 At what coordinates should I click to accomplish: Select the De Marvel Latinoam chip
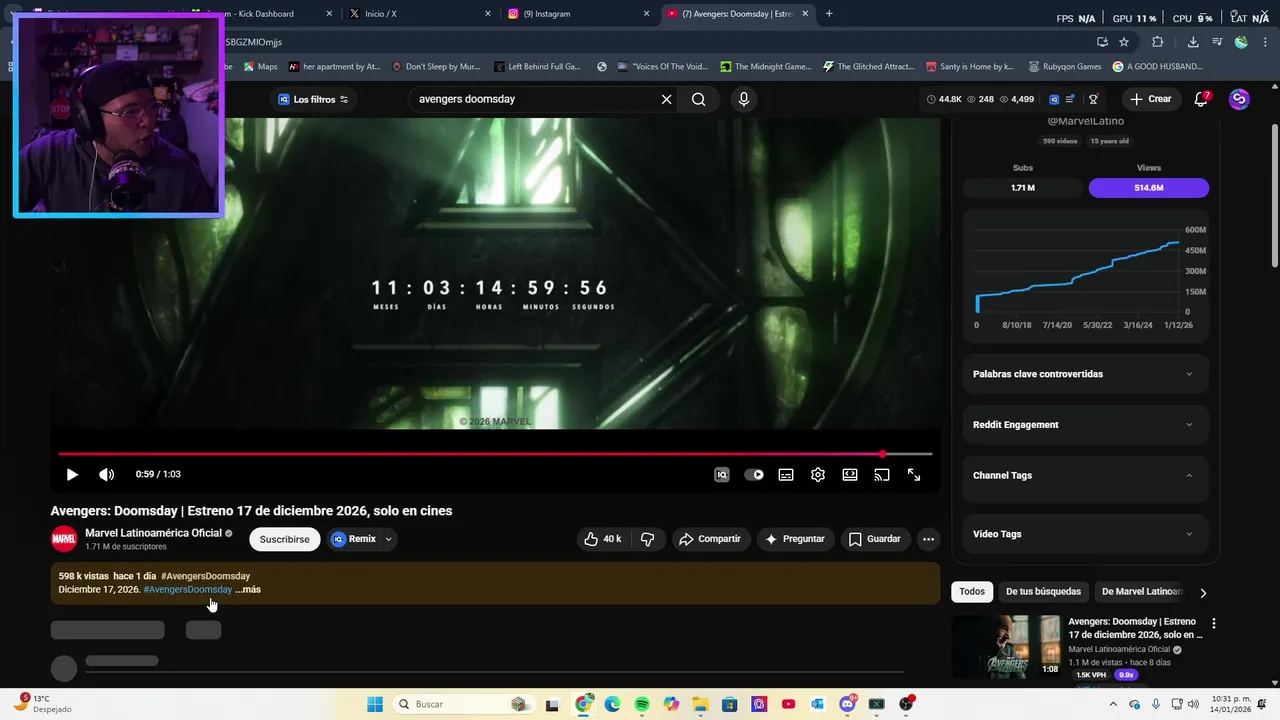pyautogui.click(x=1142, y=592)
